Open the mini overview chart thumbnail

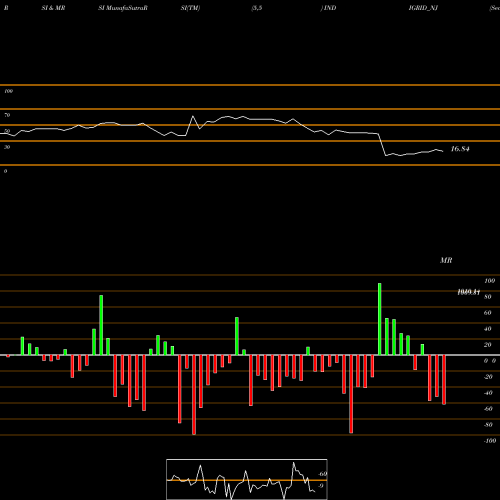tap(247, 479)
